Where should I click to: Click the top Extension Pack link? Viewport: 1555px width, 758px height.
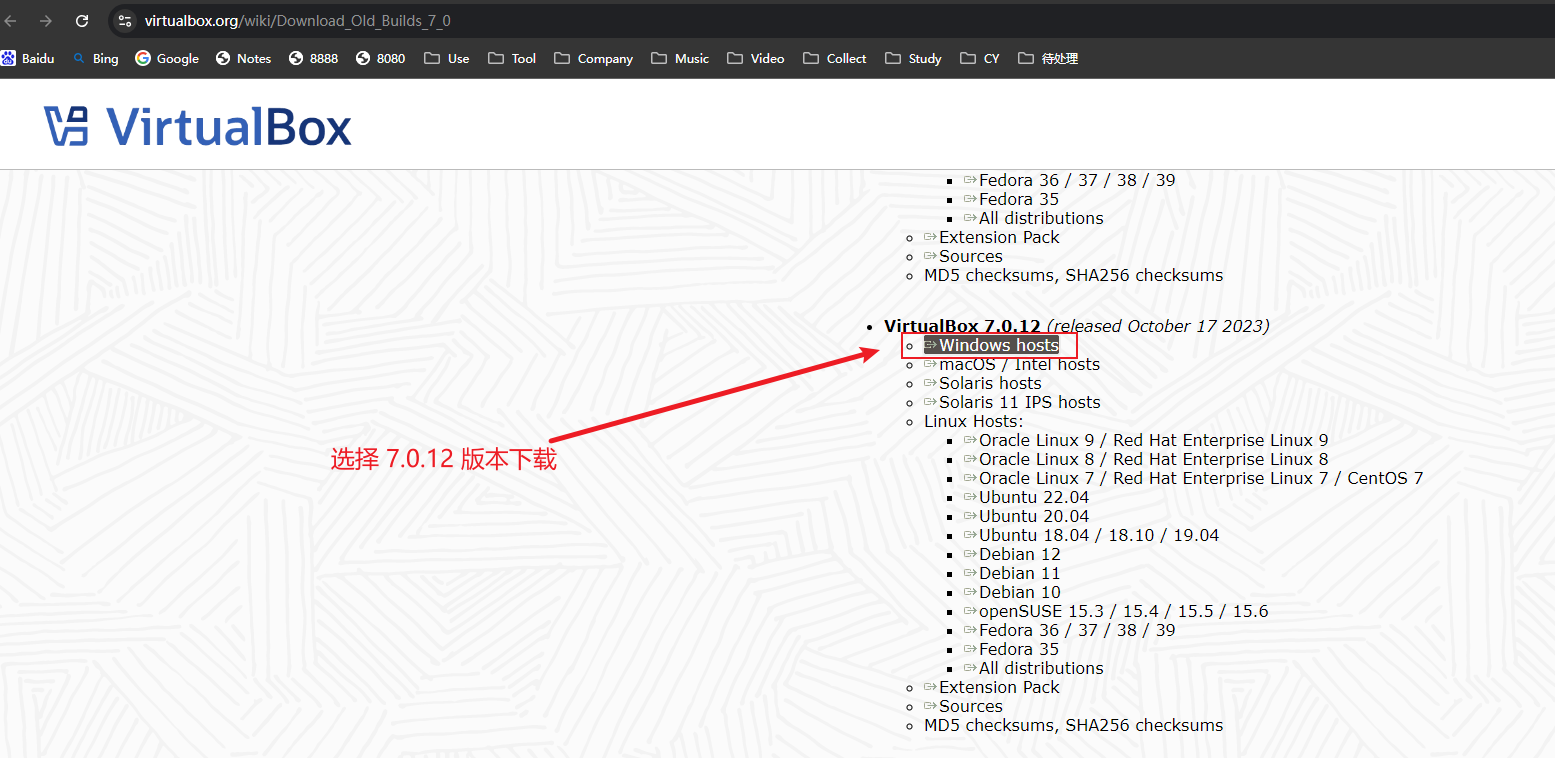pos(992,237)
